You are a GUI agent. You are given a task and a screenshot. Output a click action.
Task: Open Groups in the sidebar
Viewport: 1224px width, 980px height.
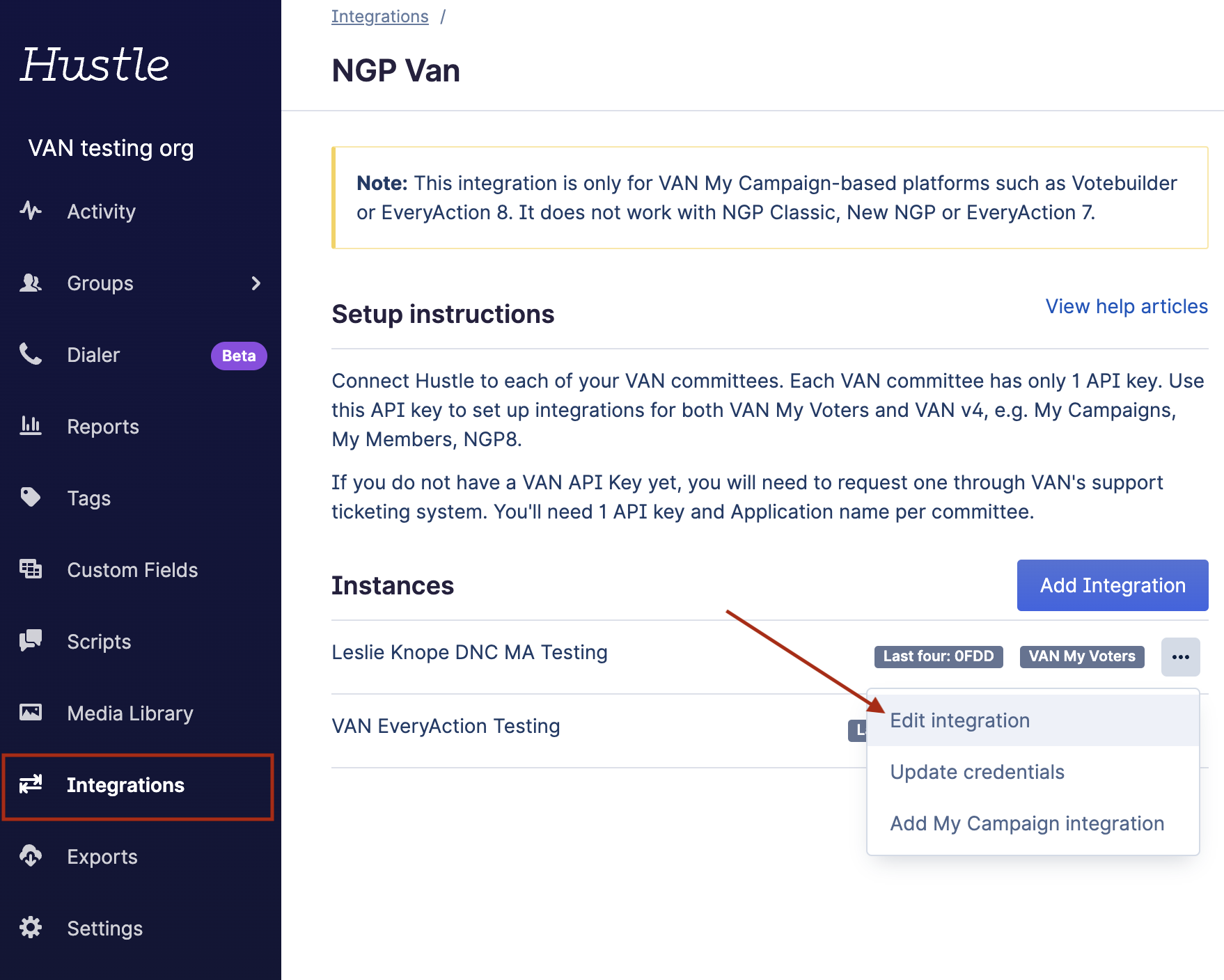[x=100, y=283]
